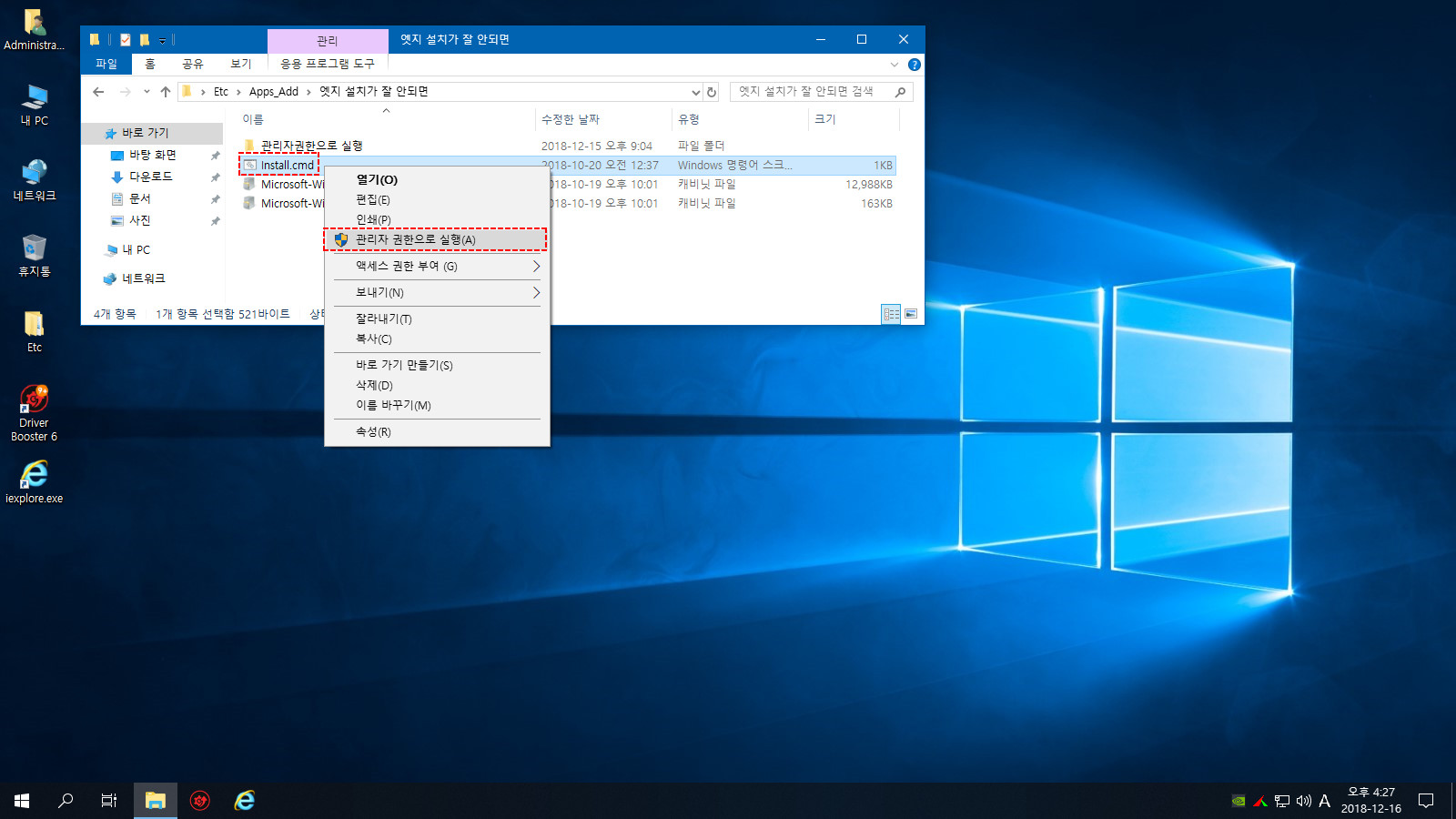Choose 삭제(D) in context menu
The width and height of the screenshot is (1456, 819).
coord(437,386)
